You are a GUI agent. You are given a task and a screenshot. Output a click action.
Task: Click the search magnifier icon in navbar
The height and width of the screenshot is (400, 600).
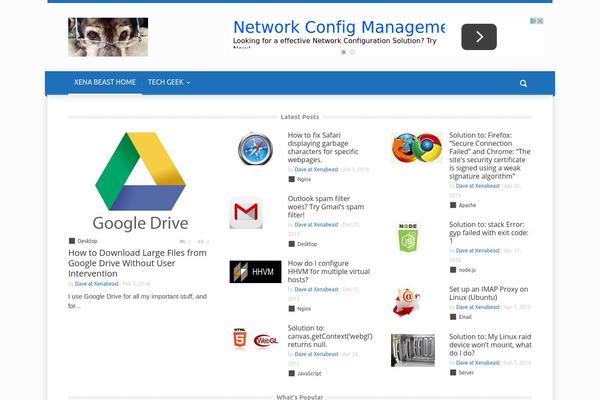point(523,83)
